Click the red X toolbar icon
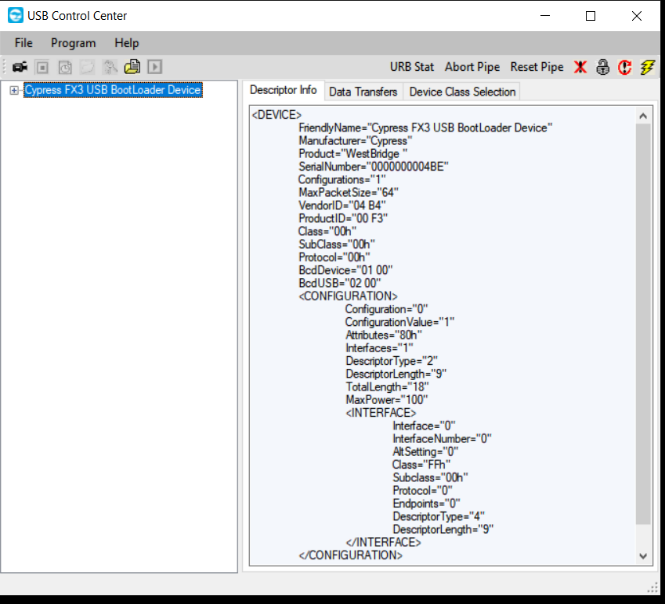Image resolution: width=665 pixels, height=604 pixels. point(580,67)
